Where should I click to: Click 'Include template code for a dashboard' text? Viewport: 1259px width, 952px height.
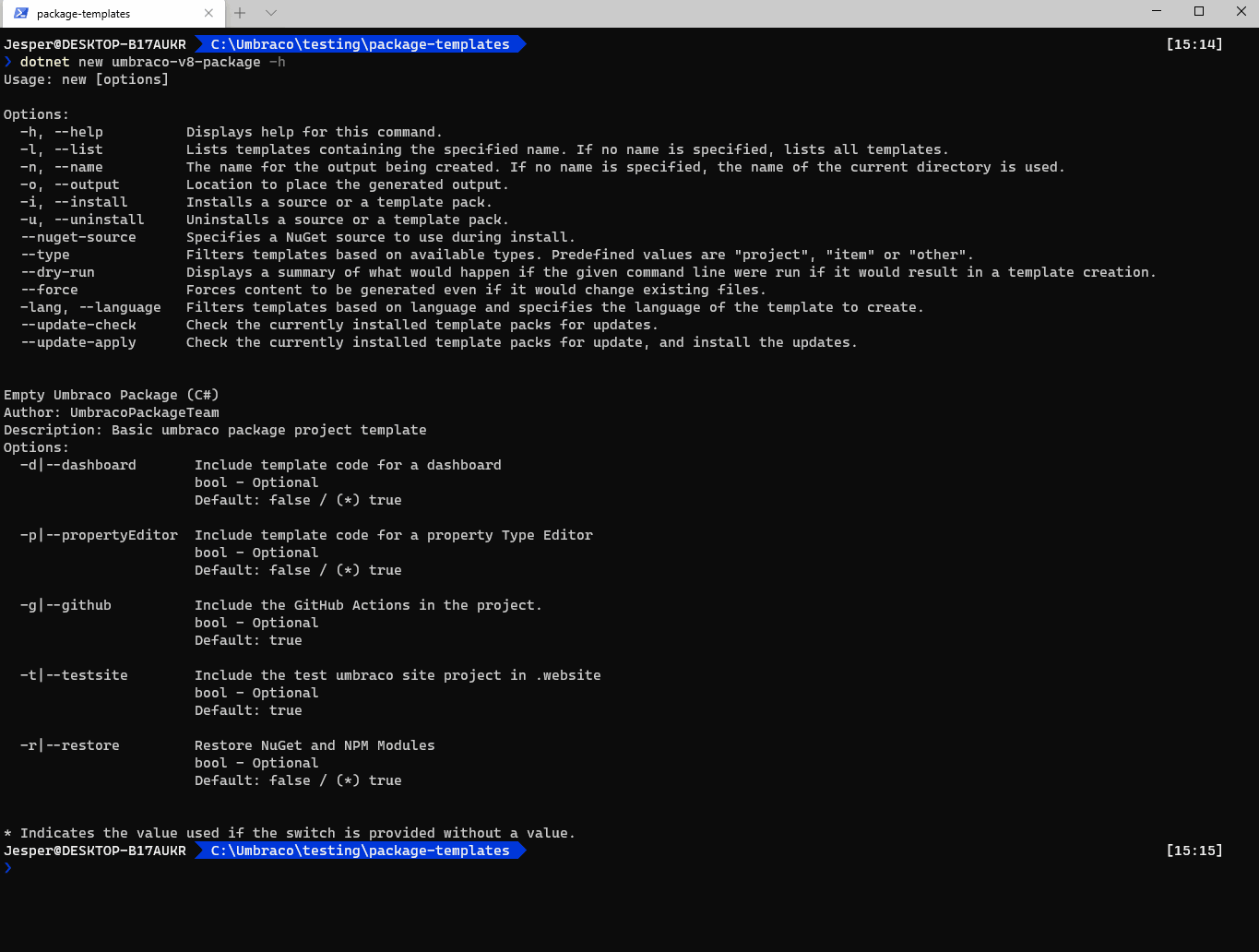tap(348, 465)
